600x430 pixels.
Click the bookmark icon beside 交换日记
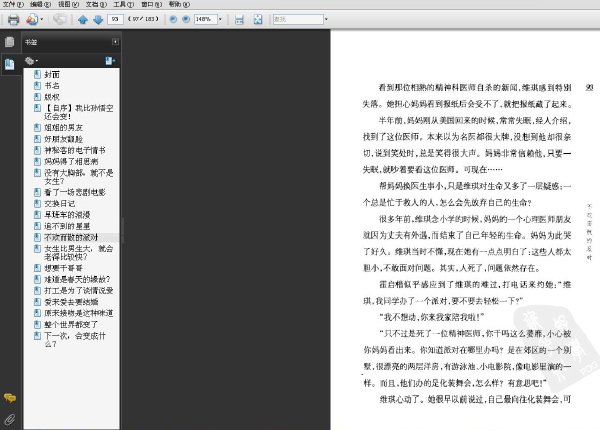coord(37,203)
